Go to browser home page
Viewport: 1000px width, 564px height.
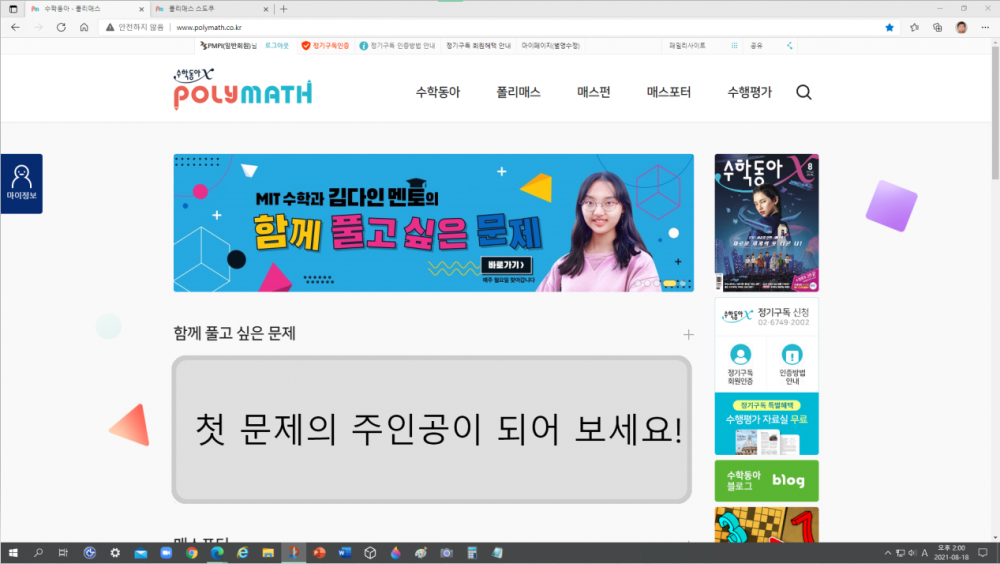(84, 27)
